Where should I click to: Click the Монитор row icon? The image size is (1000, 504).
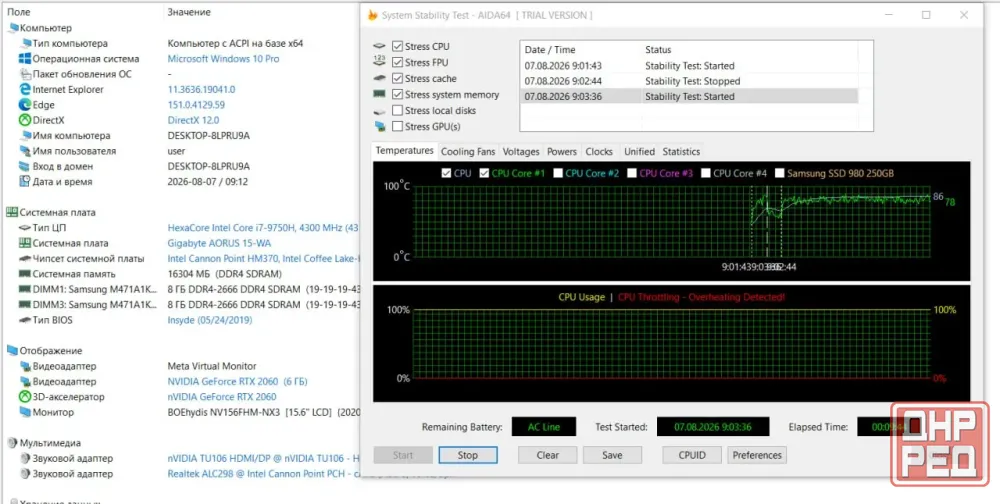pos(25,412)
